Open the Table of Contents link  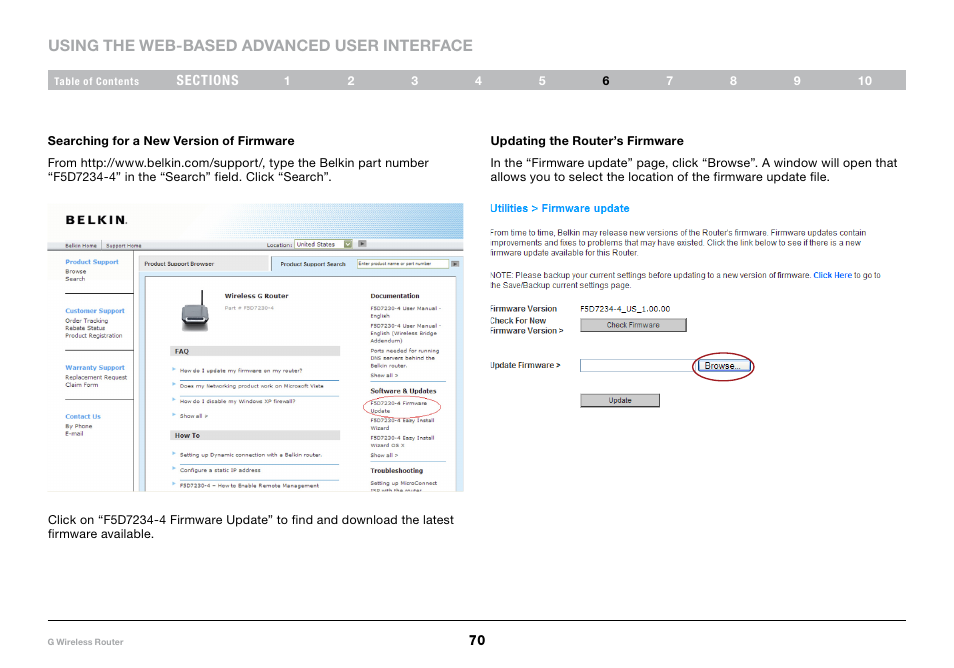[x=96, y=81]
